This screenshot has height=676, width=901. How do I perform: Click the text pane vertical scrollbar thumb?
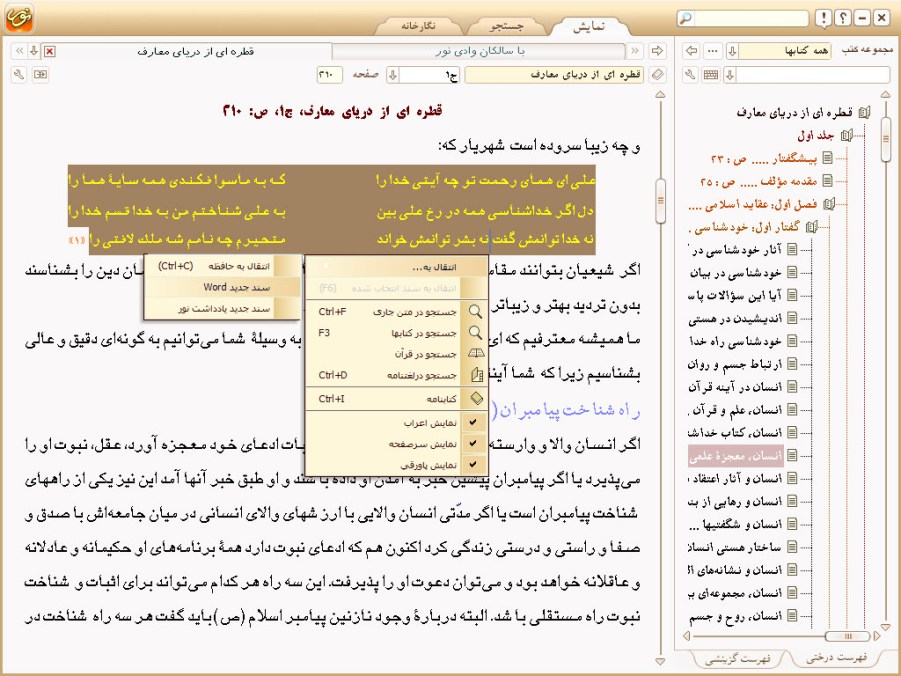[660, 201]
